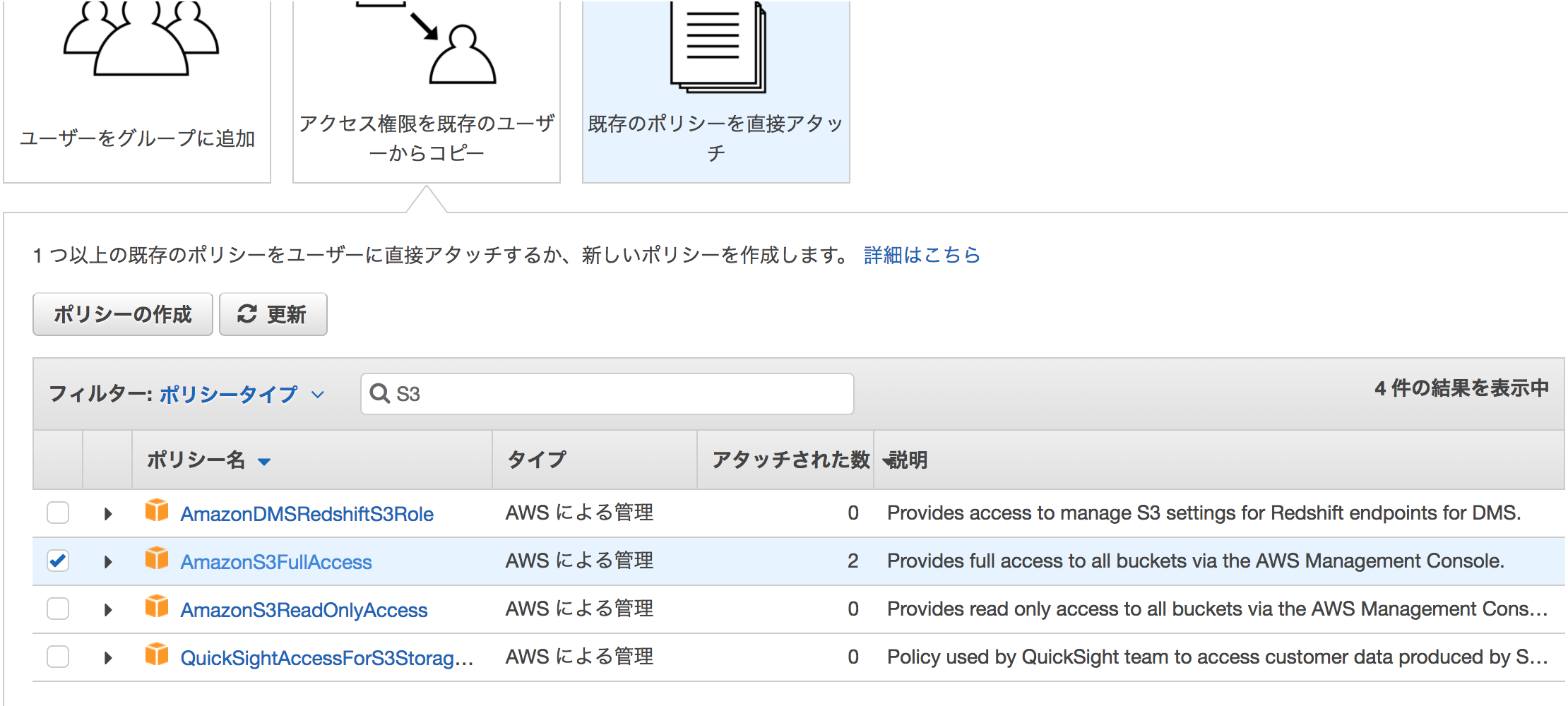Select the アクセス権限を既存のユーザーからコピー tile
This screenshot has width=1568, height=706.
coord(425,138)
